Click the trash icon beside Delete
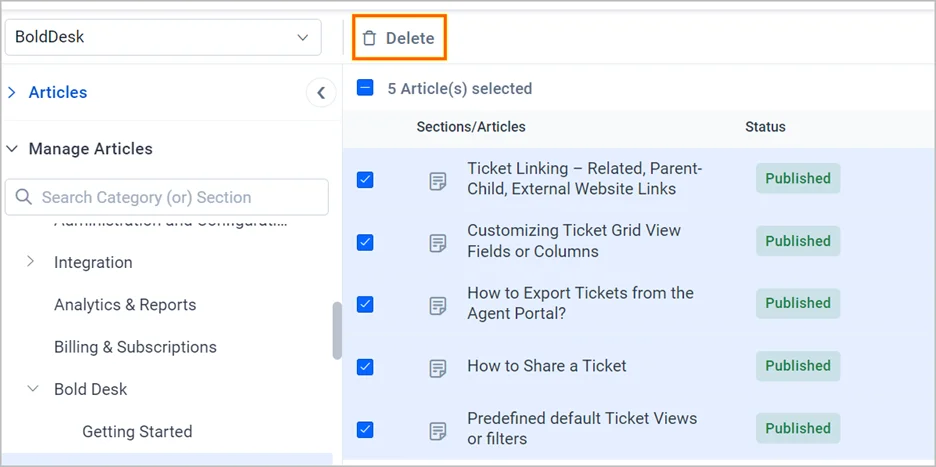 370,38
